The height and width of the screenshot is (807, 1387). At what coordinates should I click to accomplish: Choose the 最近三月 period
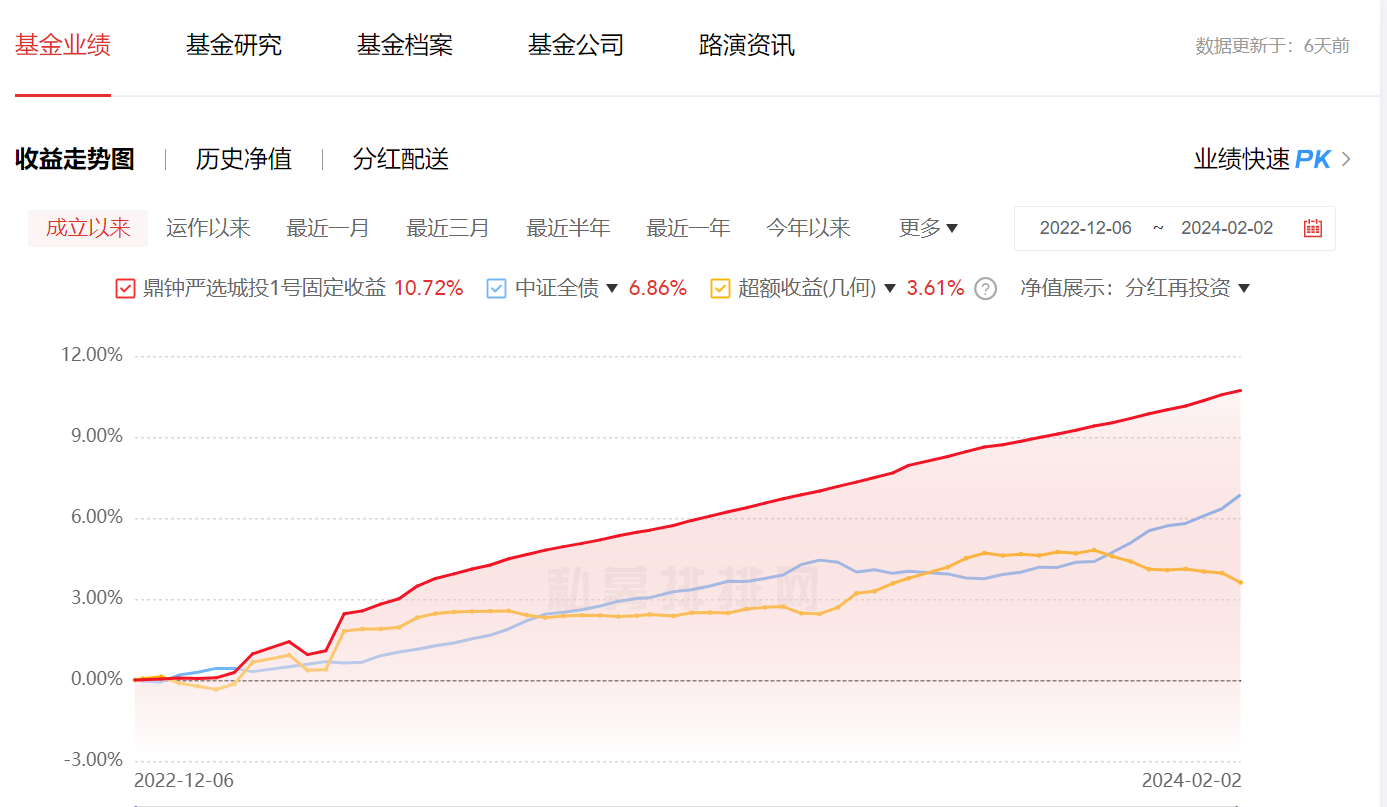(448, 228)
